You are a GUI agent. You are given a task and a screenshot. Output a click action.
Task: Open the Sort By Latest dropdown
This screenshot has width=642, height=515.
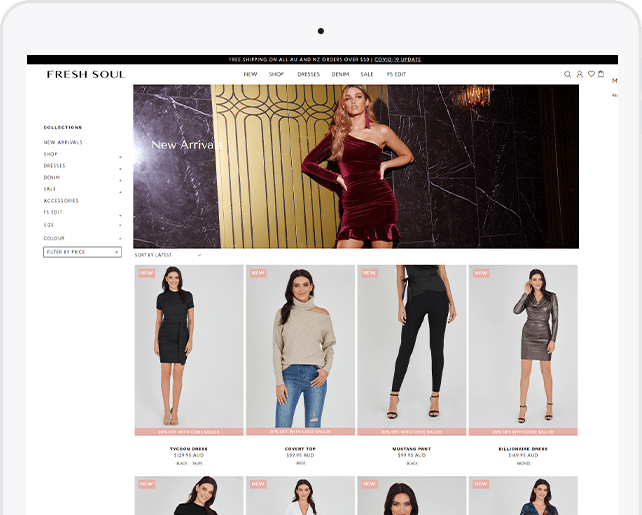[167, 255]
